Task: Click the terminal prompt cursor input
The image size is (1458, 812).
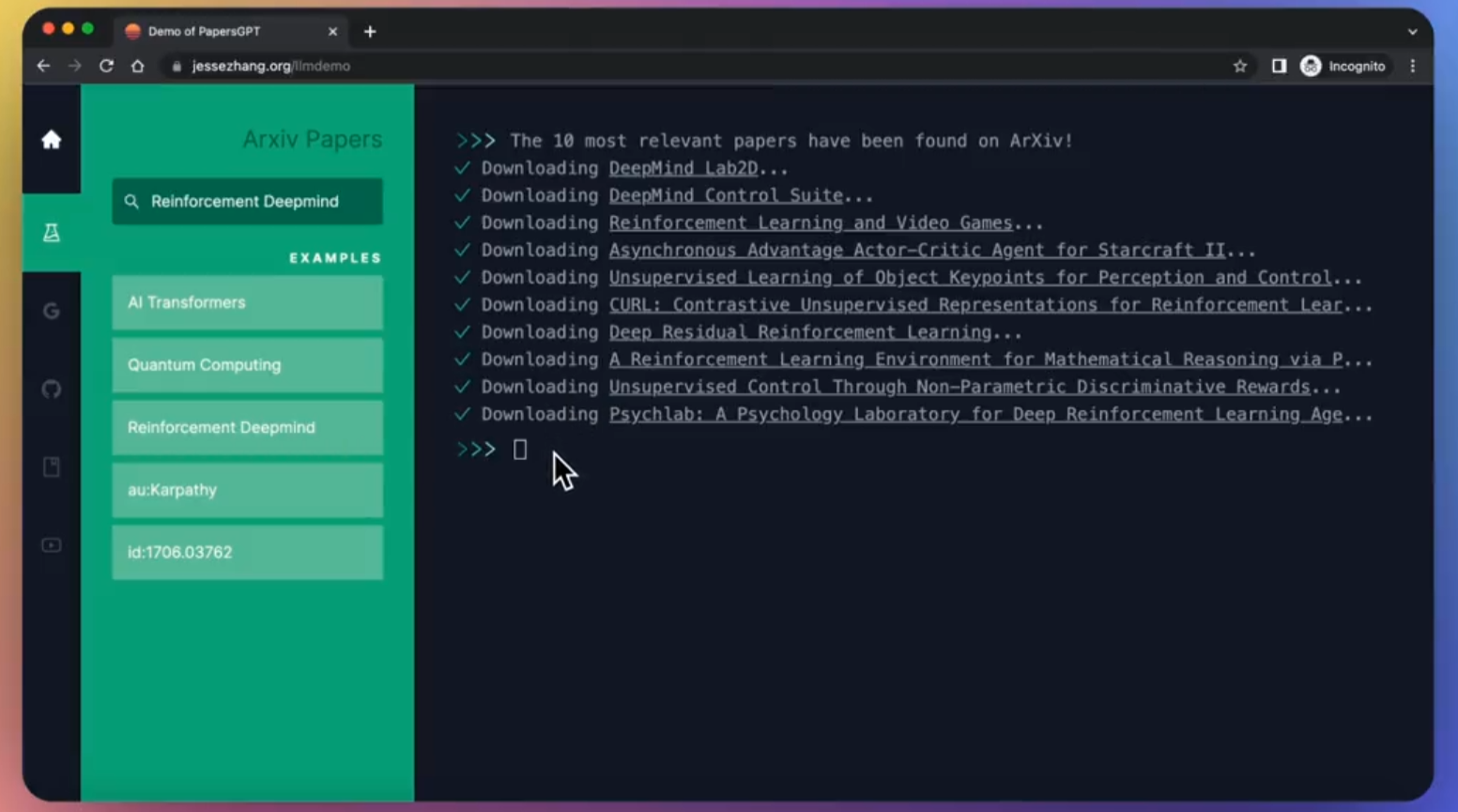Action: [520, 450]
